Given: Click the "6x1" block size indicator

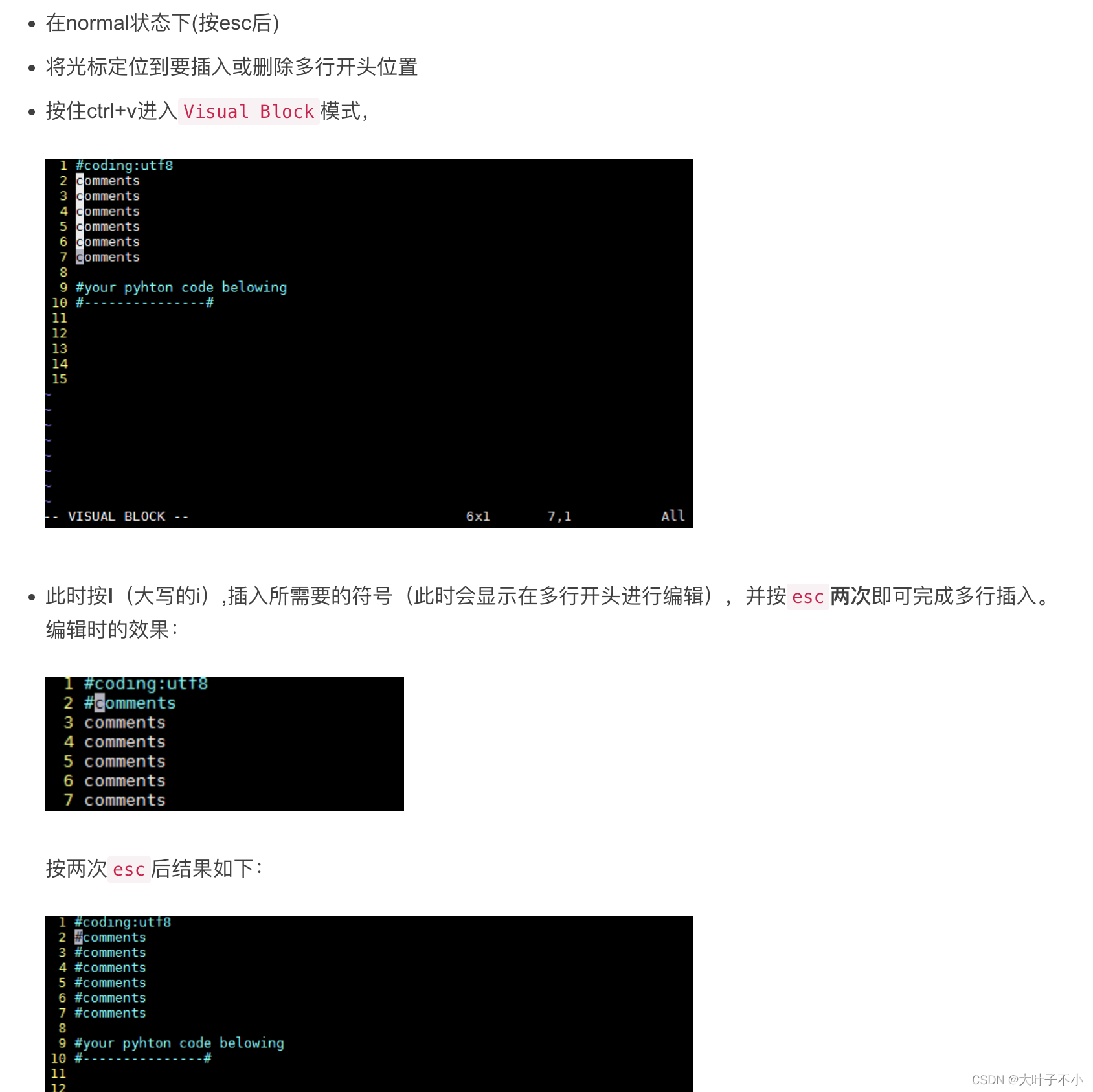Looking at the screenshot, I should (x=477, y=516).
